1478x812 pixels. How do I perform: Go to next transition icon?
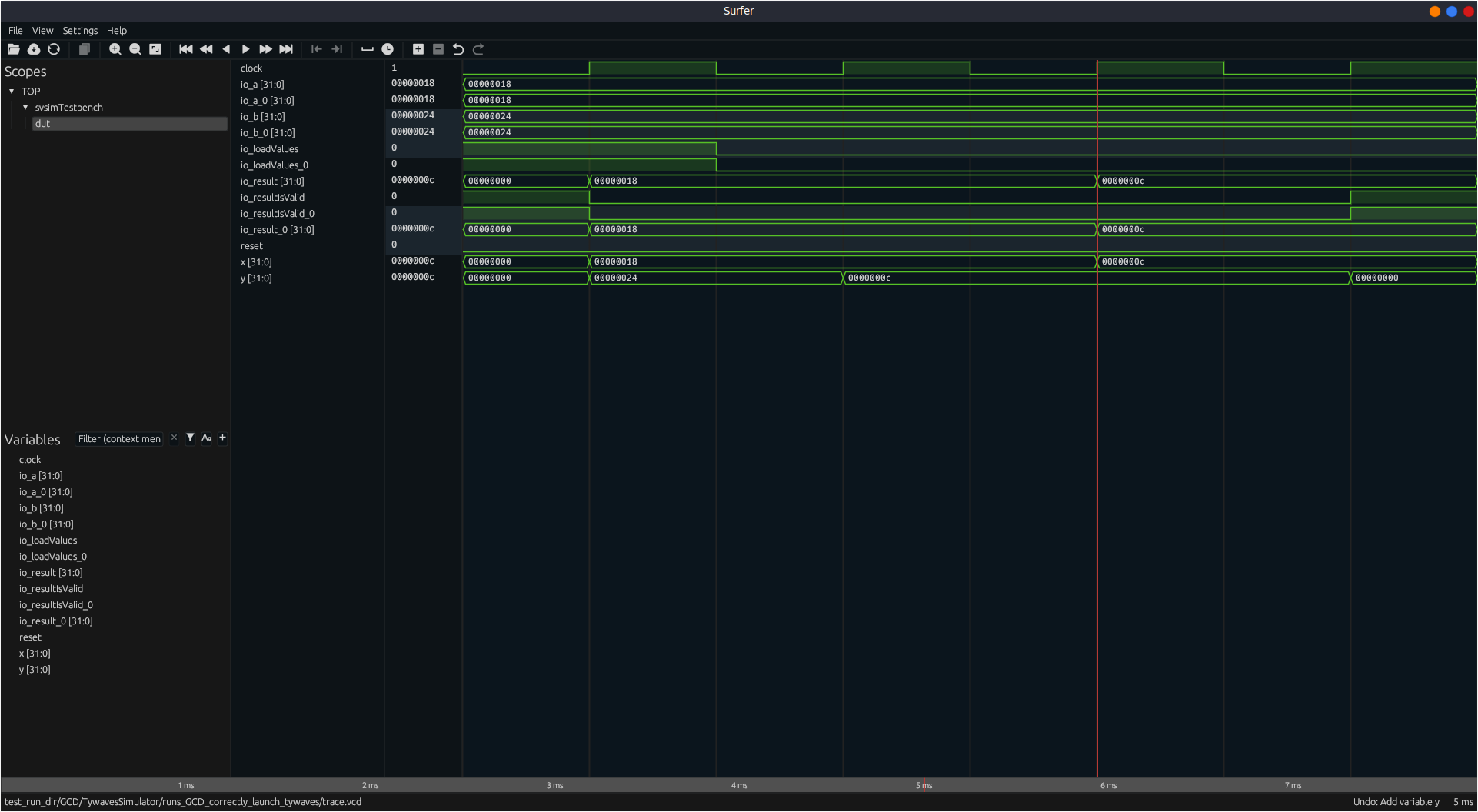pos(337,49)
